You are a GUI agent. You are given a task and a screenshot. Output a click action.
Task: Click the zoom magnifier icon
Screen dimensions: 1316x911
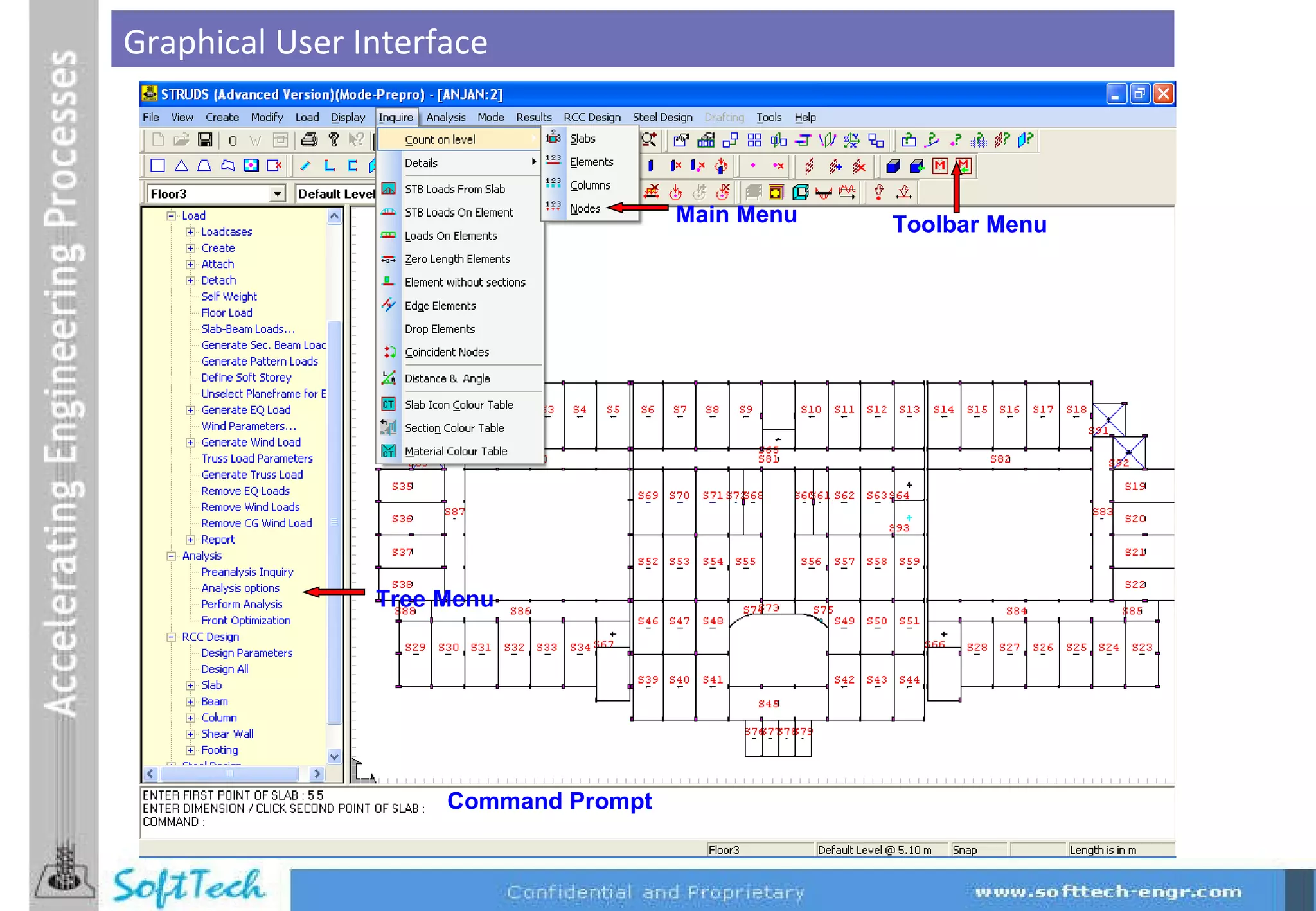pyautogui.click(x=649, y=139)
